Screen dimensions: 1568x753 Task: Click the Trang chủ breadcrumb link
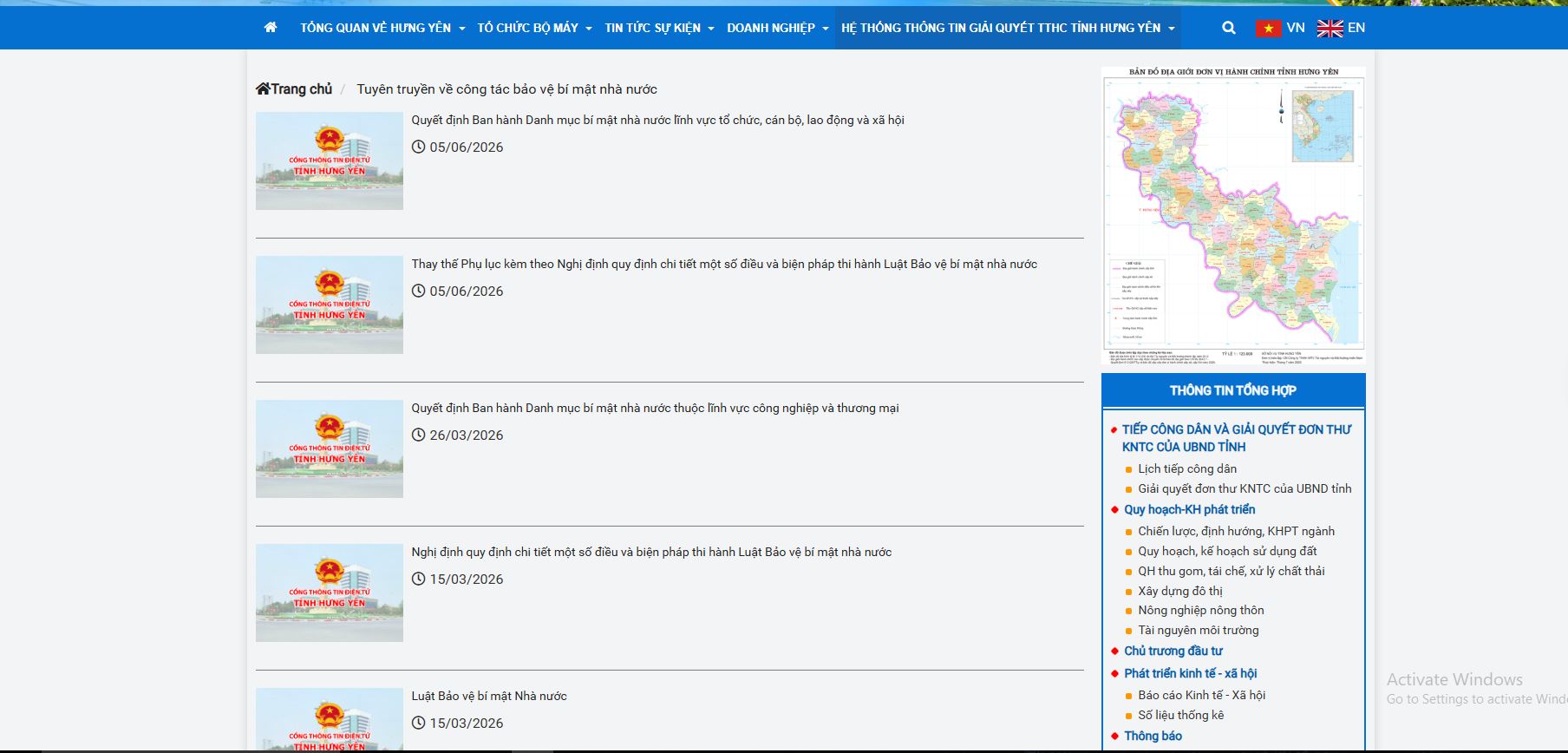(x=301, y=88)
